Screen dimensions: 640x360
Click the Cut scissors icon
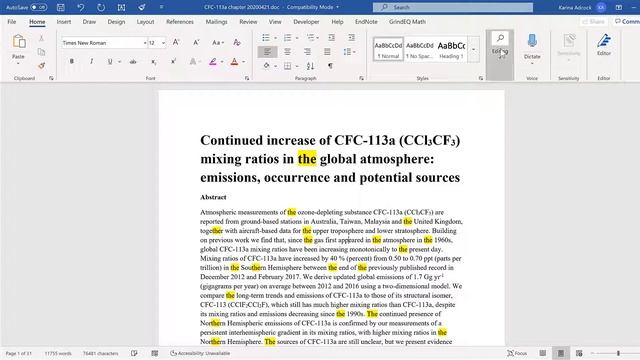coord(41,38)
